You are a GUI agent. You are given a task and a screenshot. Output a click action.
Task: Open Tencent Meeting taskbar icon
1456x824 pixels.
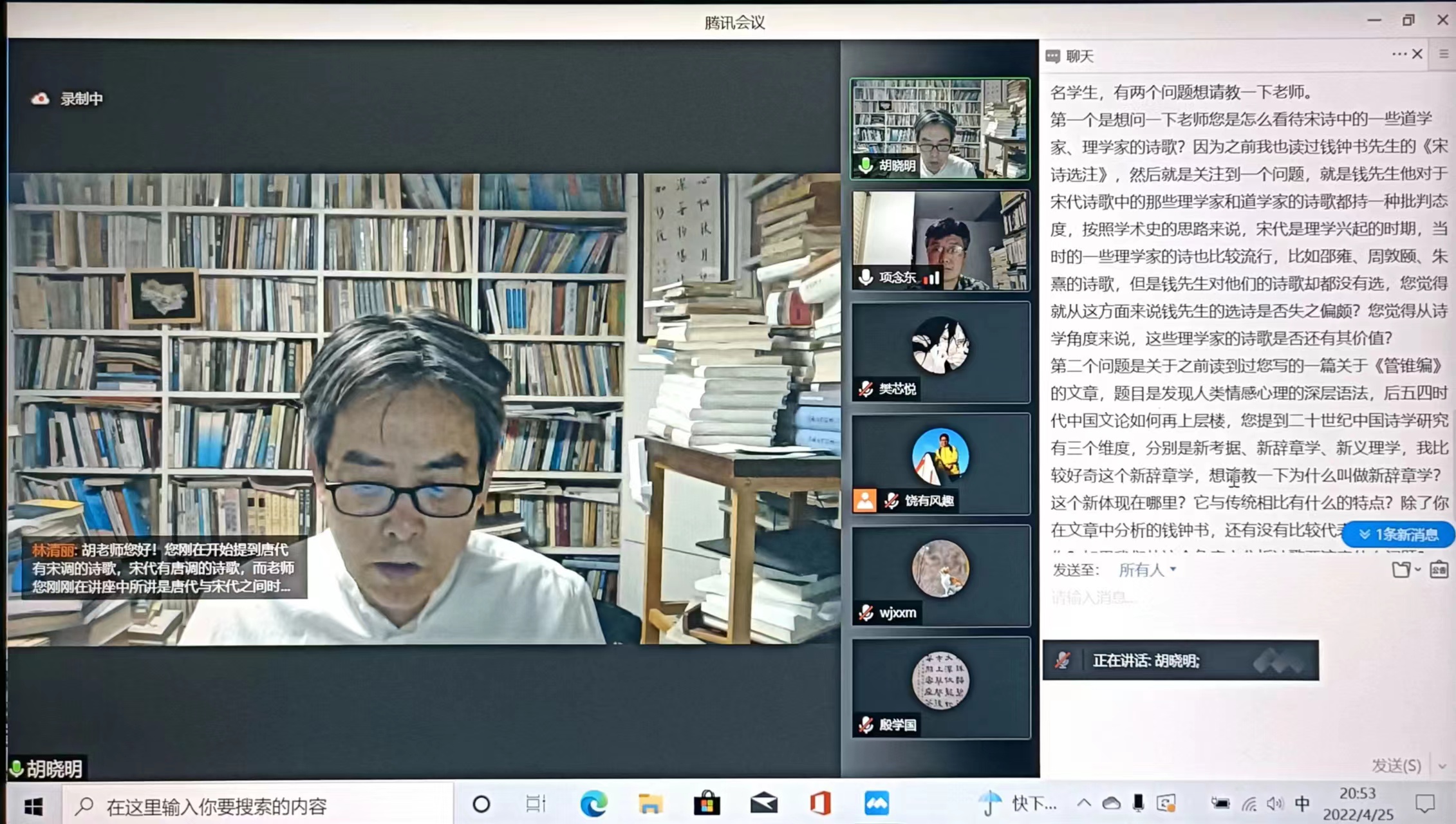(876, 804)
